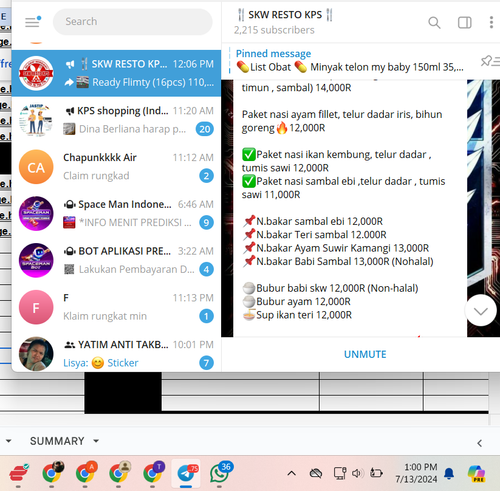Click the '2,215 subscribers' text
Viewport: 500px width, 491px height.
274,30
